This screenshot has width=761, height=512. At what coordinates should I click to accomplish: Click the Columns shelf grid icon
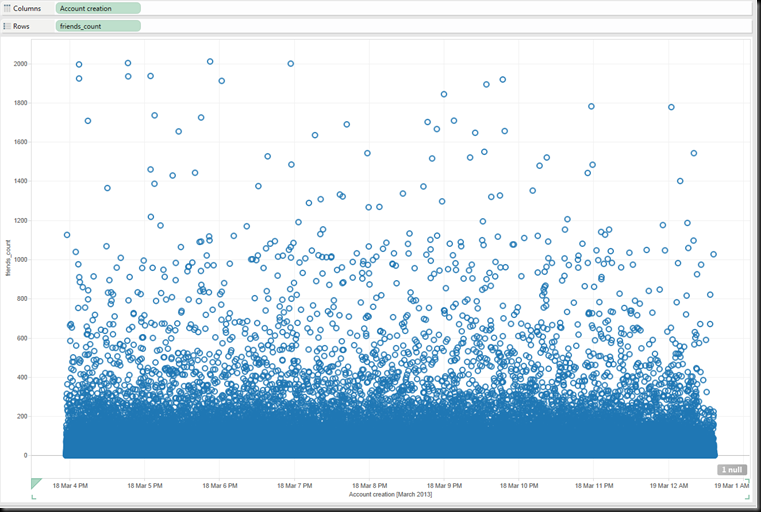[7, 8]
